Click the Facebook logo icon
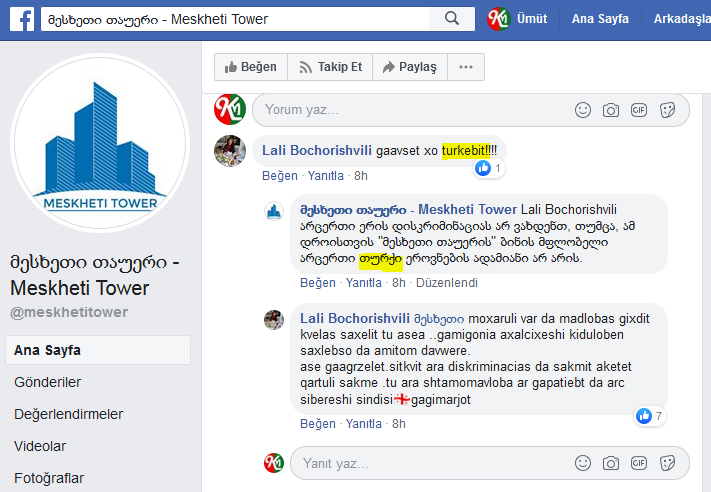 coord(22,19)
